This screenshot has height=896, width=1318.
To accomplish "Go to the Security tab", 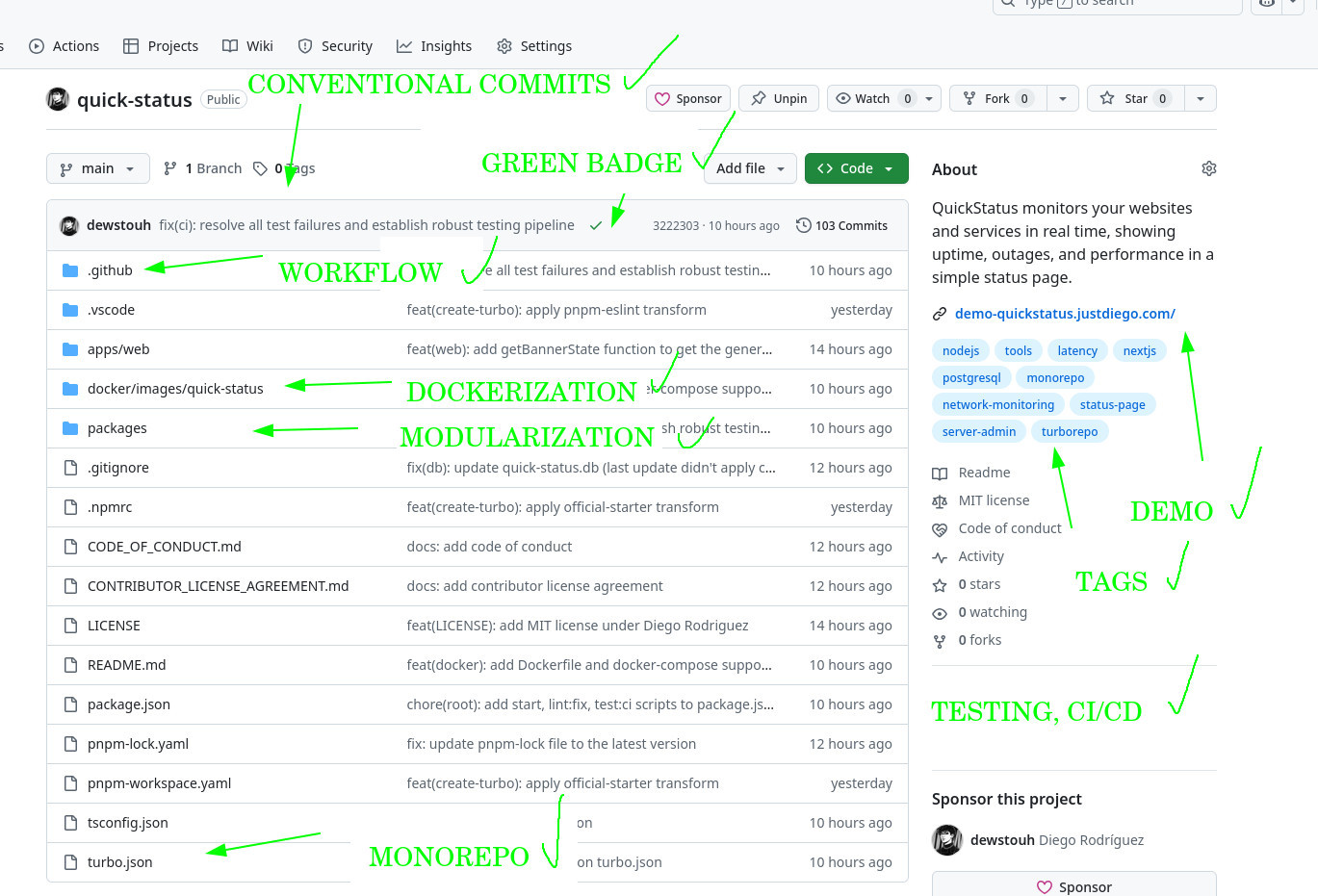I will (335, 46).
